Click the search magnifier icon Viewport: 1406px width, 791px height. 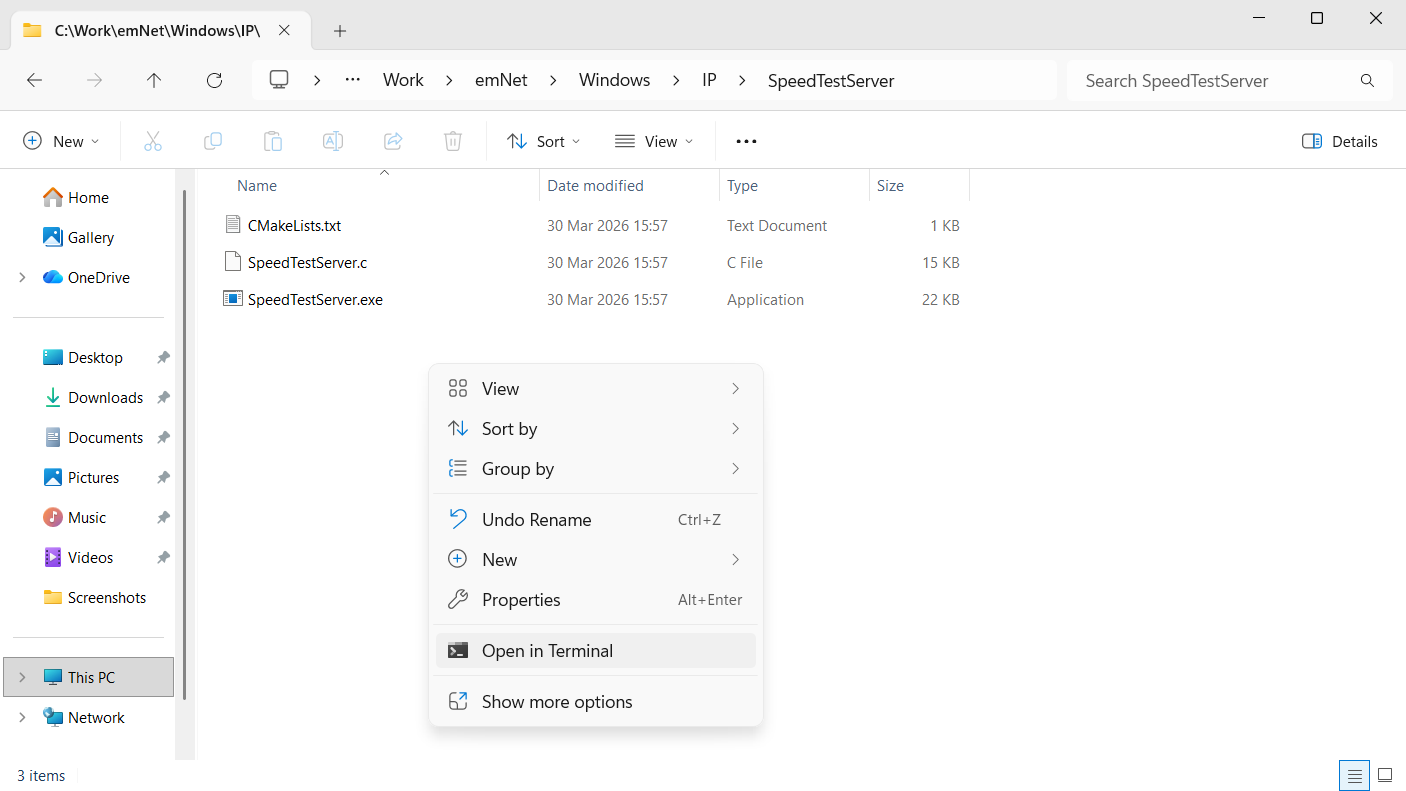[1367, 80]
